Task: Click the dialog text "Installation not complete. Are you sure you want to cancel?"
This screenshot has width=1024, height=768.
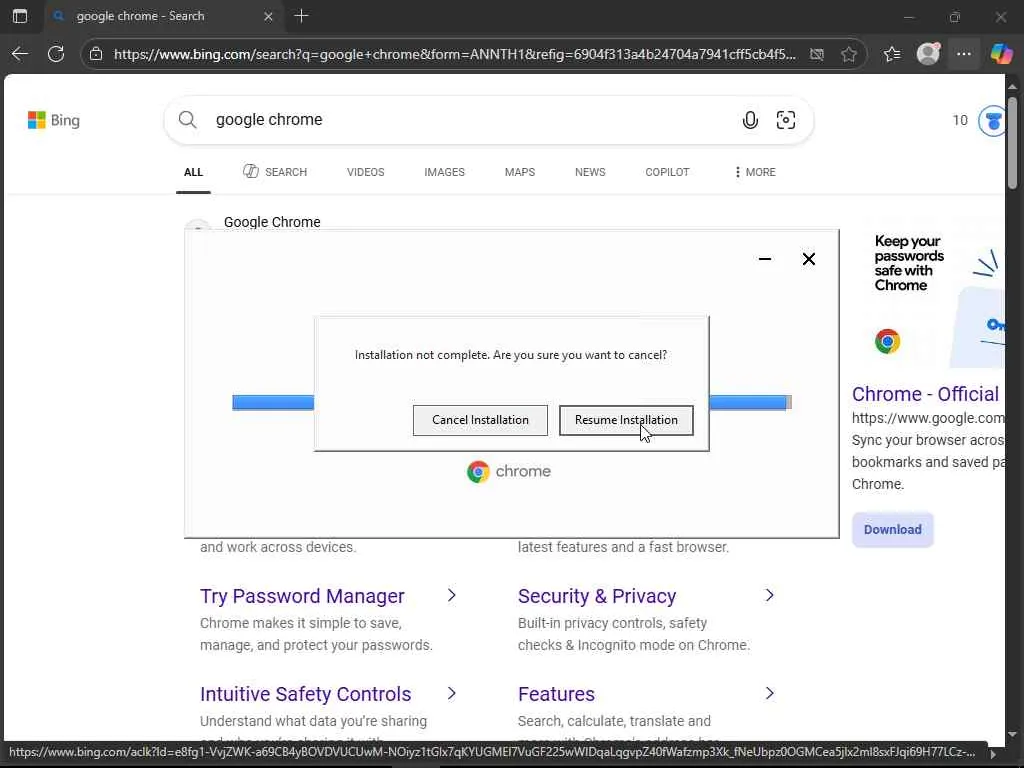Action: [x=511, y=355]
